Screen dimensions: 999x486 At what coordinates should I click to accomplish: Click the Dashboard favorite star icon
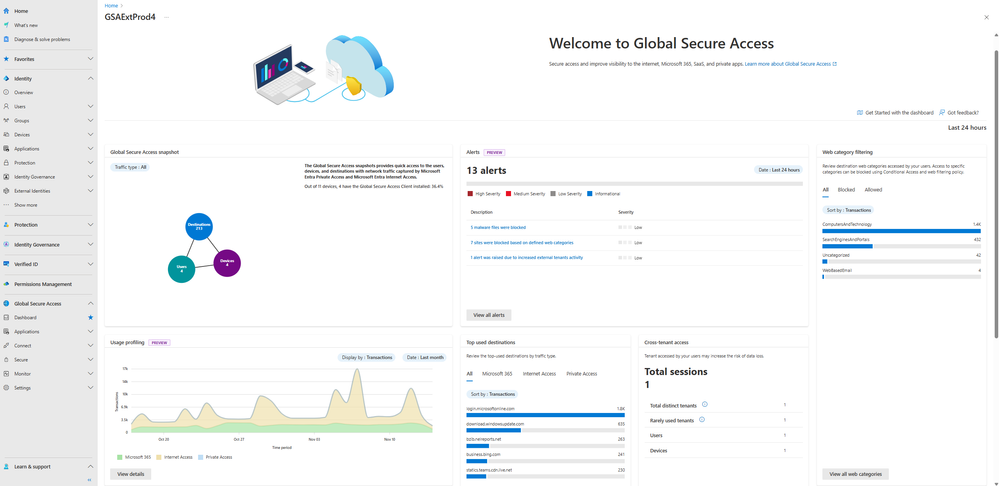tap(90, 317)
